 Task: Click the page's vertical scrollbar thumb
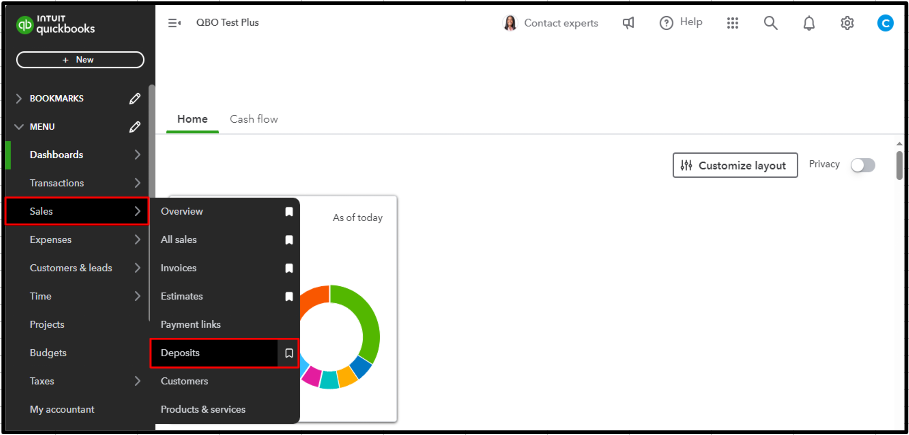(899, 165)
